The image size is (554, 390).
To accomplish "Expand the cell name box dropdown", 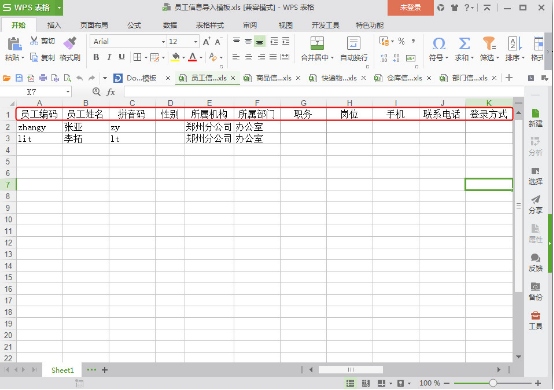I will (67, 92).
